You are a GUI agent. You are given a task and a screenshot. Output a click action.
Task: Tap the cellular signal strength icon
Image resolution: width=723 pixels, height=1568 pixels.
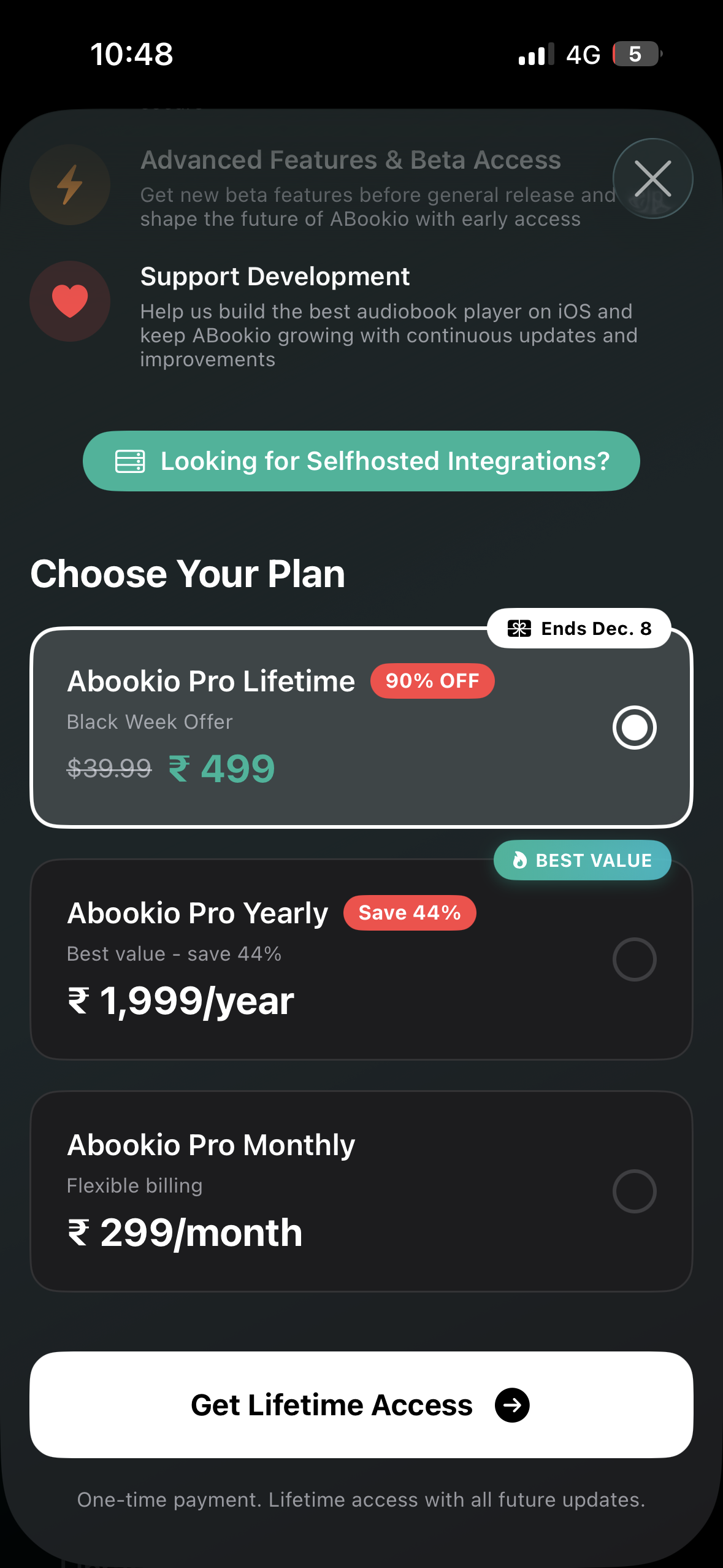[536, 54]
